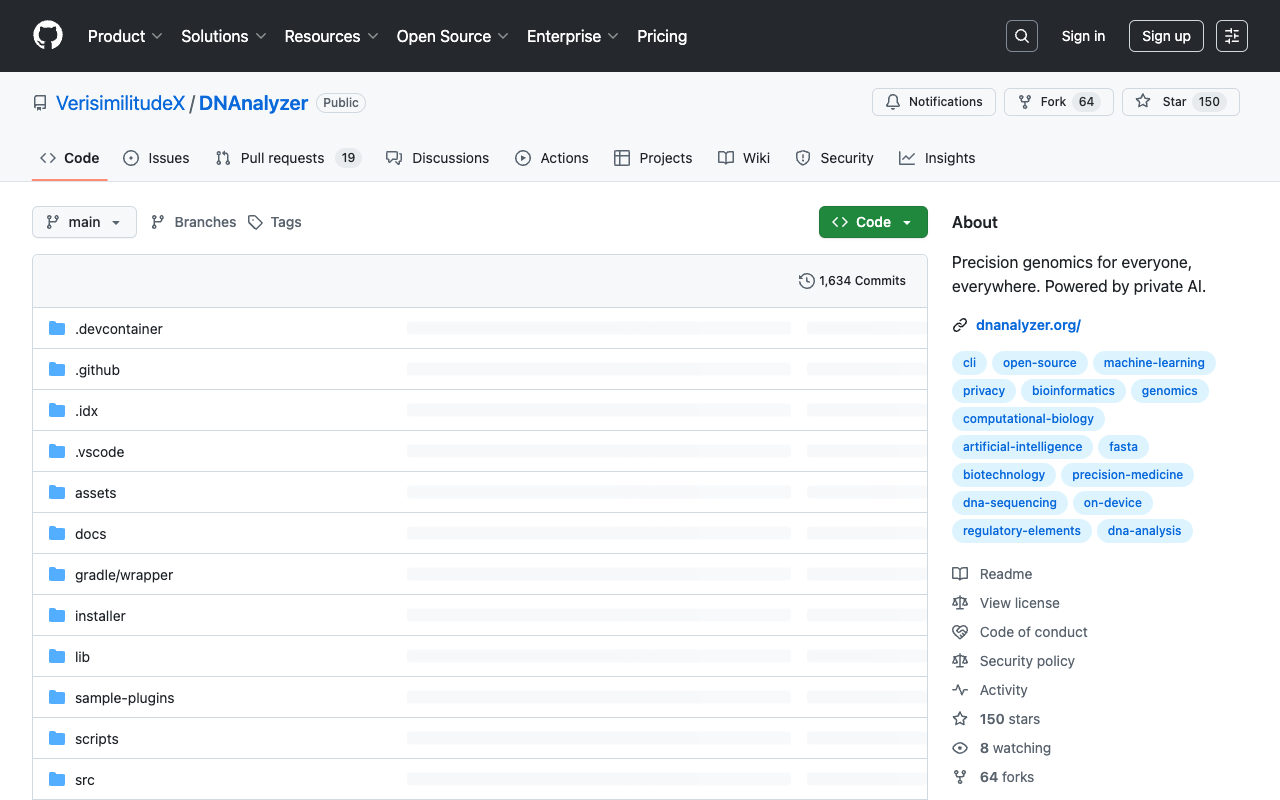This screenshot has width=1280, height=800.
Task: Click the .vscode folder icon
Action: (x=57, y=452)
